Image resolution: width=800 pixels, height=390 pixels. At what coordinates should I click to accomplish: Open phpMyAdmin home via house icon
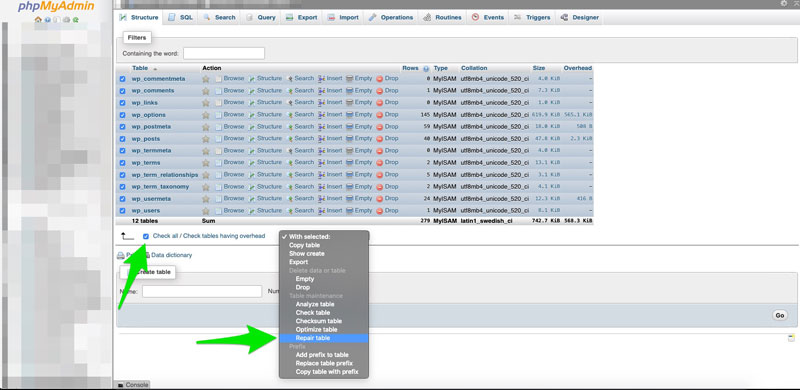[38, 20]
